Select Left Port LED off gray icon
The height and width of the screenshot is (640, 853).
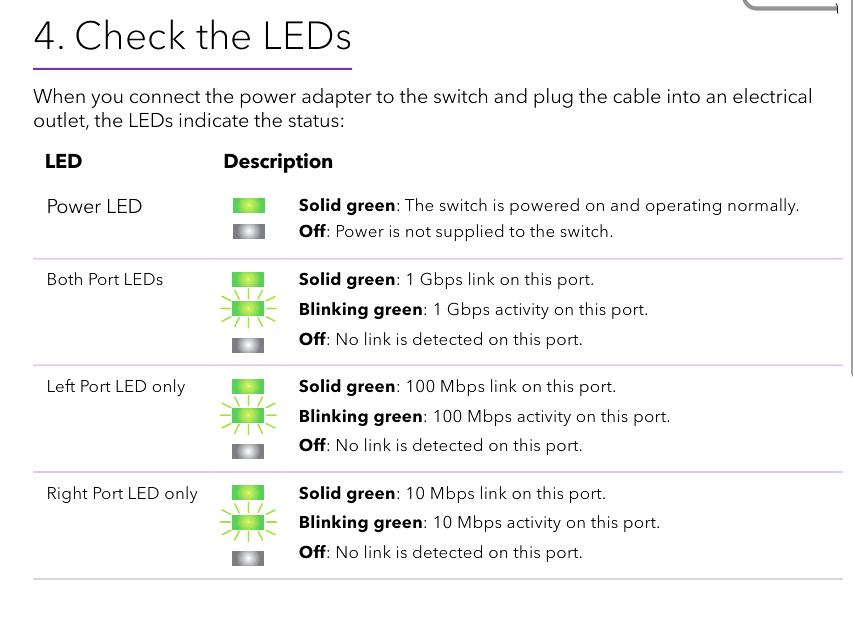click(x=248, y=451)
